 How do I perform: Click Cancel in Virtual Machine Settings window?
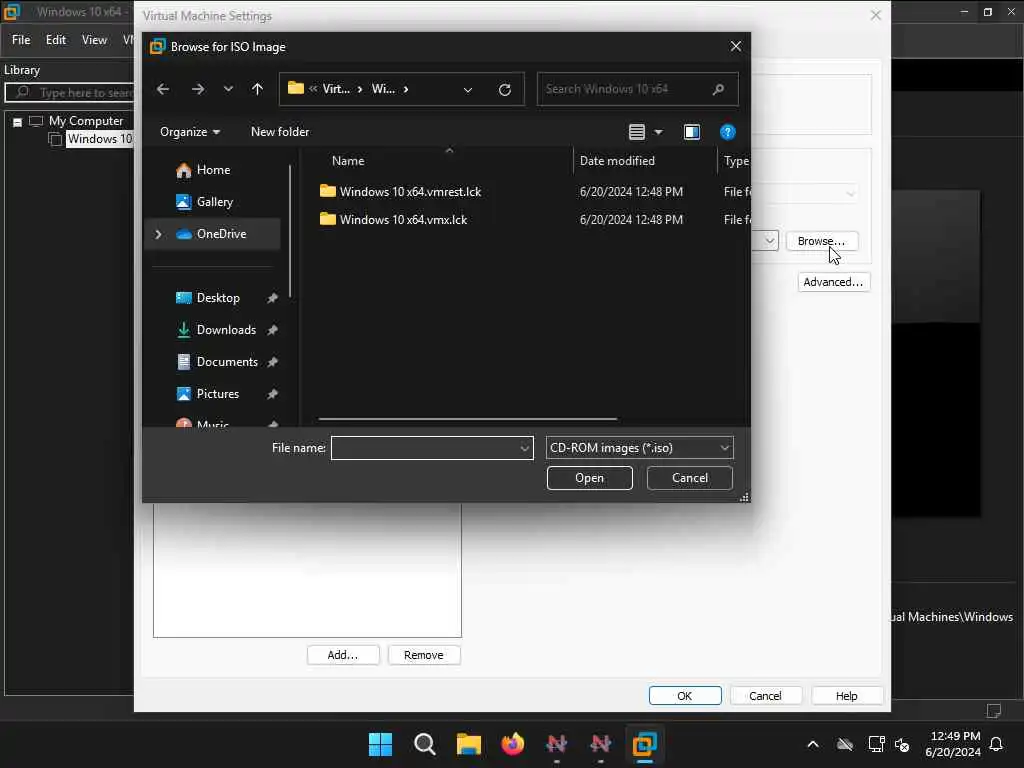coord(765,696)
